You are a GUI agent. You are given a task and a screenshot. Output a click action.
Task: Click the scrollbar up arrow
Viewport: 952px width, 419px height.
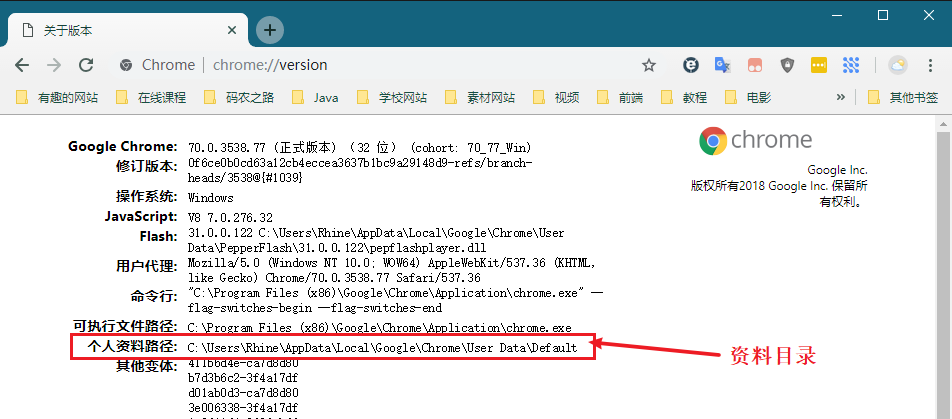(943, 123)
